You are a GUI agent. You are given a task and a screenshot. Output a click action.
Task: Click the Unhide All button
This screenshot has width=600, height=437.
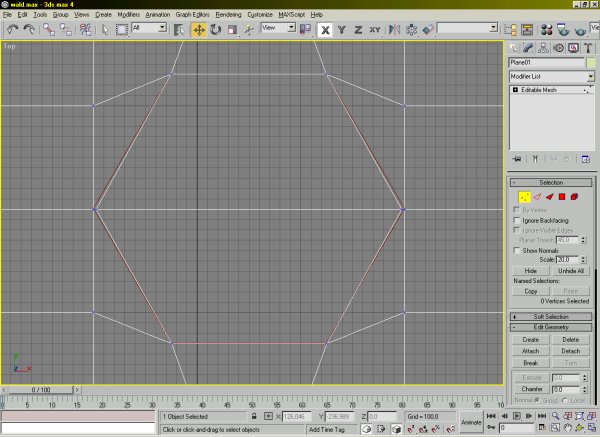point(573,271)
